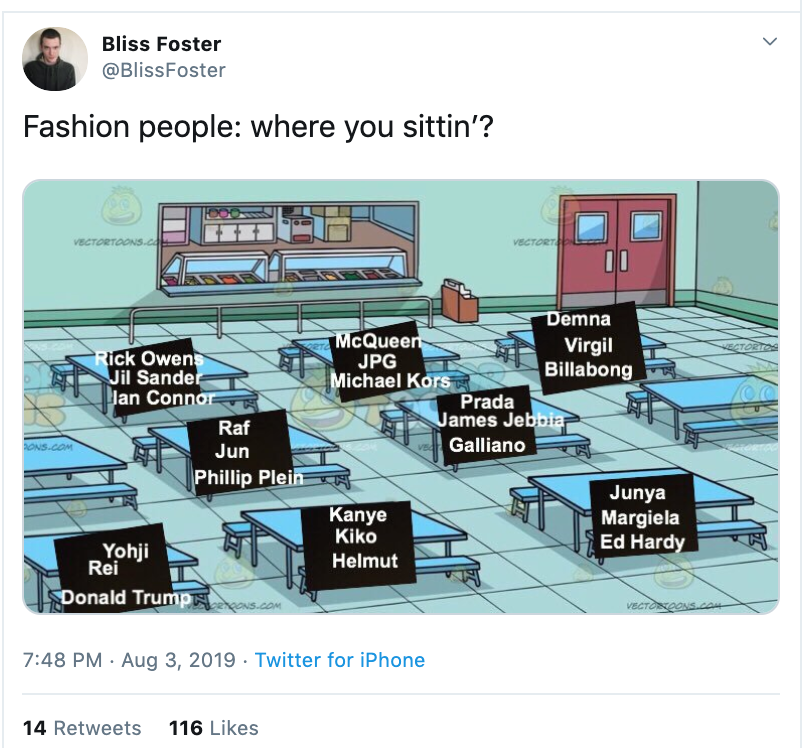The image size is (805, 748).
Task: Click the 14 Retweets count
Action: point(61,727)
